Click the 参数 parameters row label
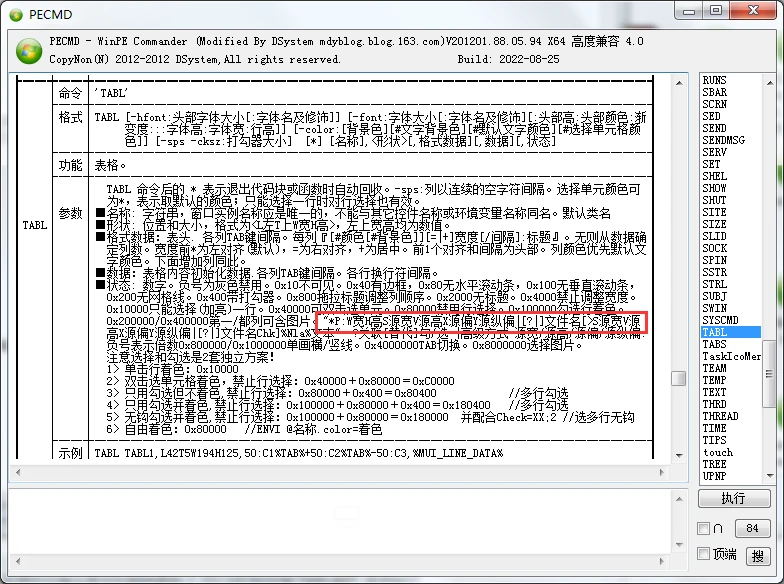 [70, 214]
